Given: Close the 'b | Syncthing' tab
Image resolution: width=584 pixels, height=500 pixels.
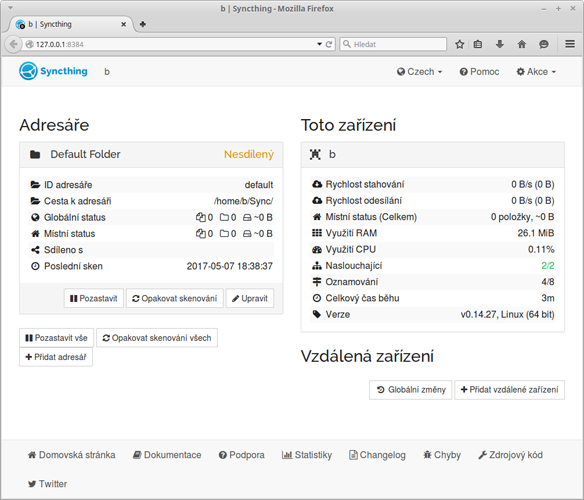Looking at the screenshot, I should coord(124,24).
